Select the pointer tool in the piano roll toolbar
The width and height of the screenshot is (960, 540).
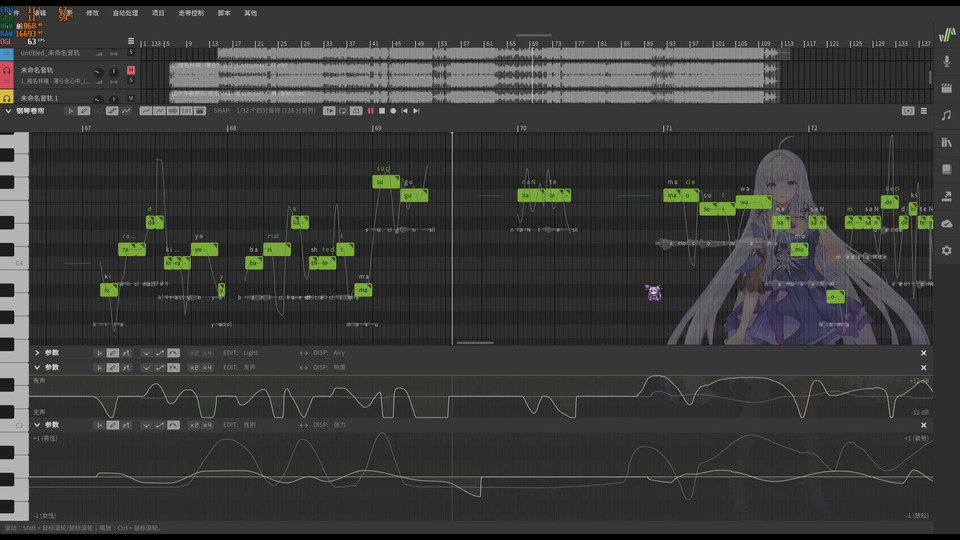point(70,111)
